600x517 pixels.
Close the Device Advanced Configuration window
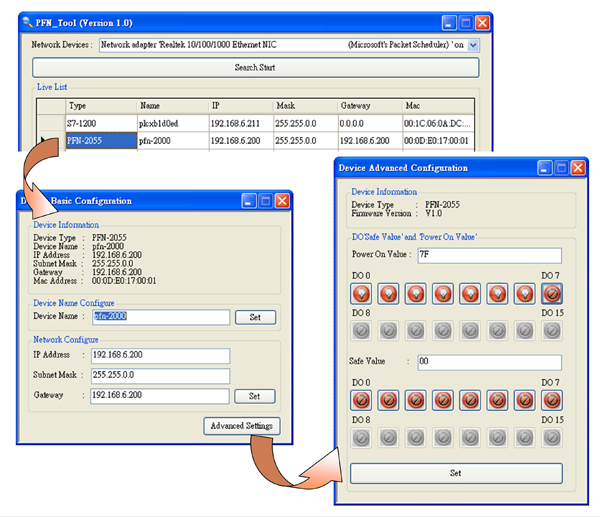click(x=578, y=168)
